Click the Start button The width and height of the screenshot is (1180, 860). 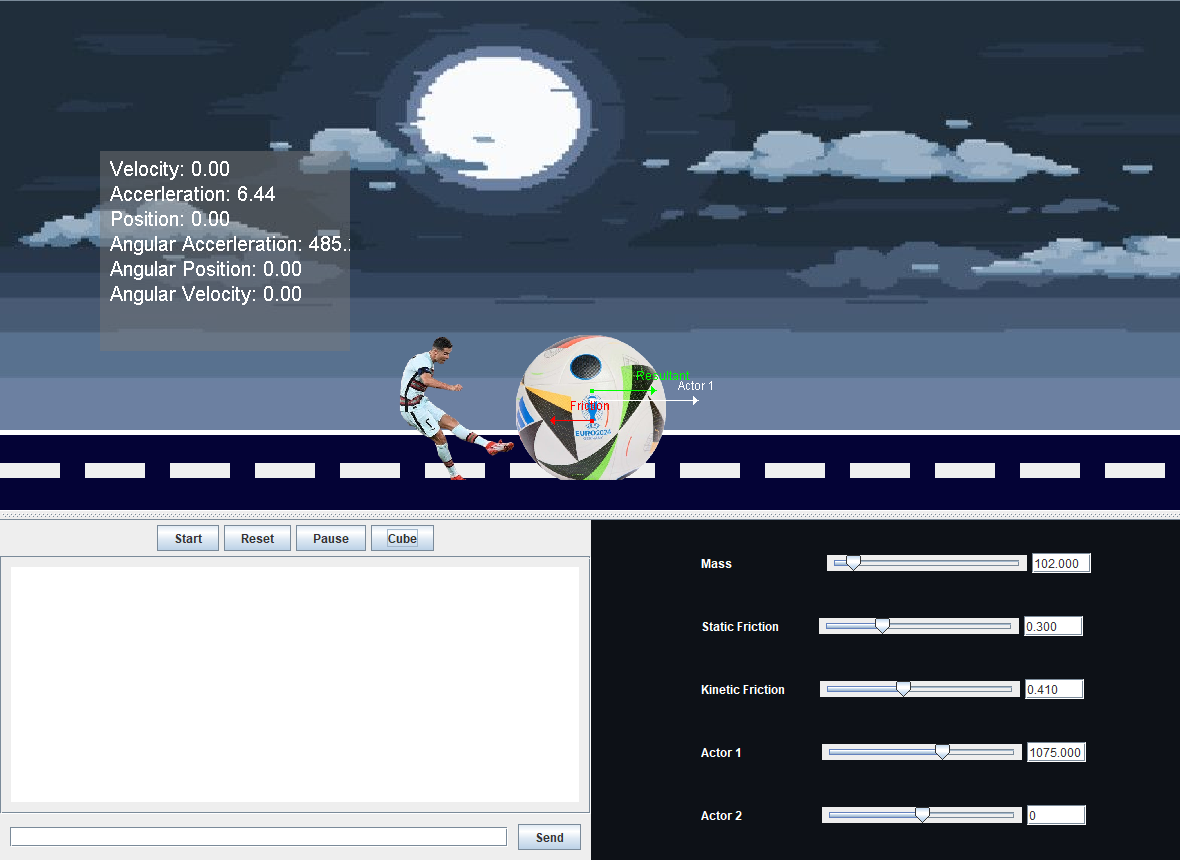(x=188, y=538)
